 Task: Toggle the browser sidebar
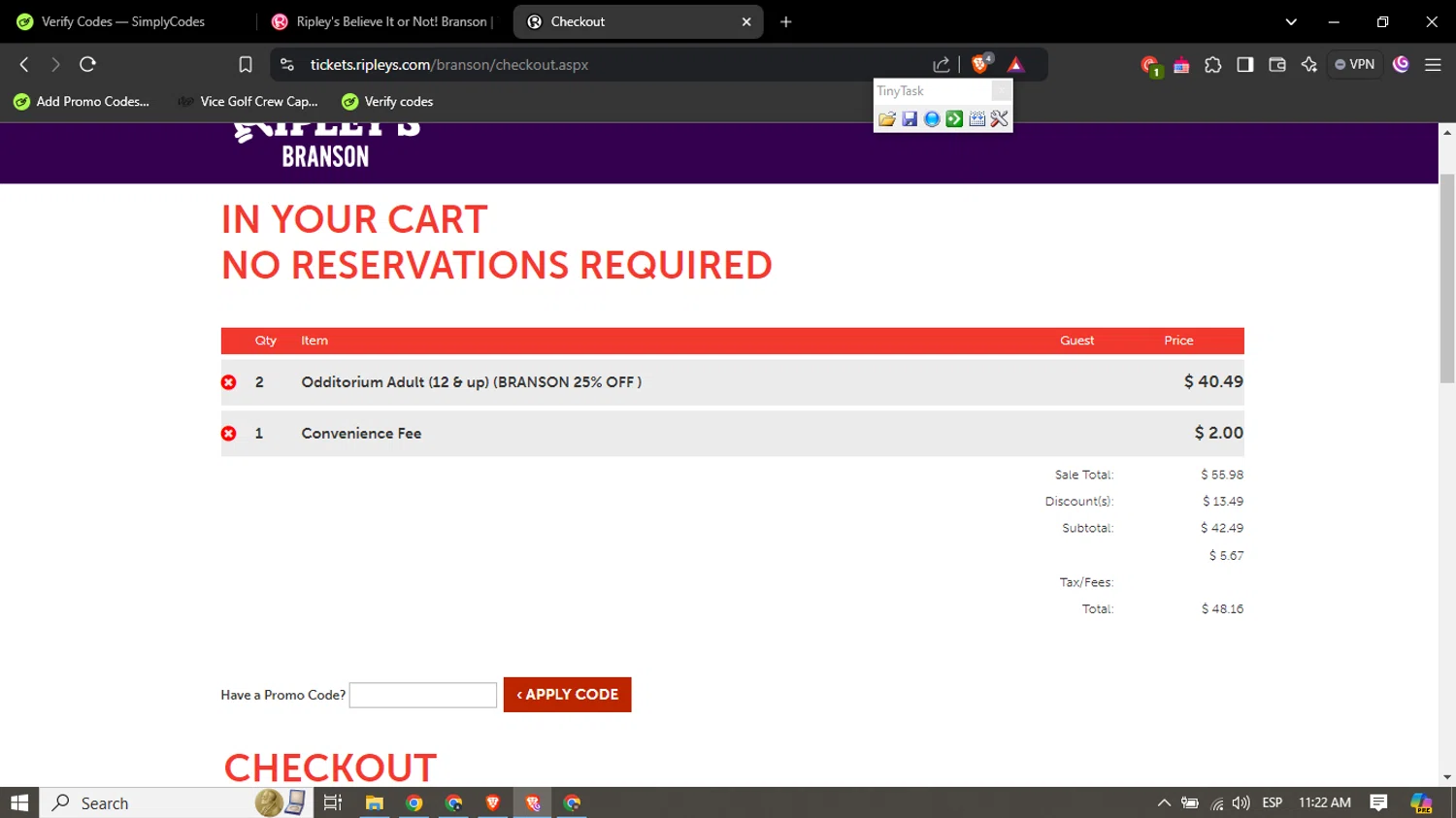[1245, 65]
